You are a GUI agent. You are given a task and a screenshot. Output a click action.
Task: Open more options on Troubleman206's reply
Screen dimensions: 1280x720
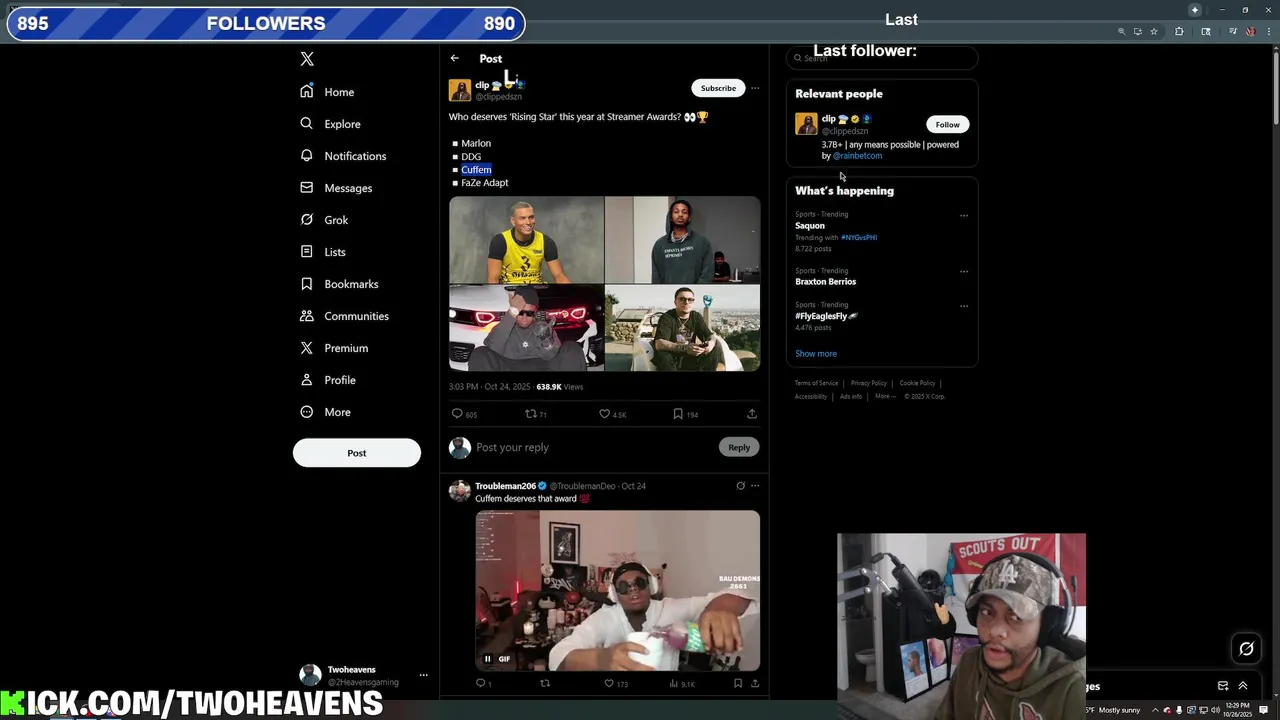(755, 486)
